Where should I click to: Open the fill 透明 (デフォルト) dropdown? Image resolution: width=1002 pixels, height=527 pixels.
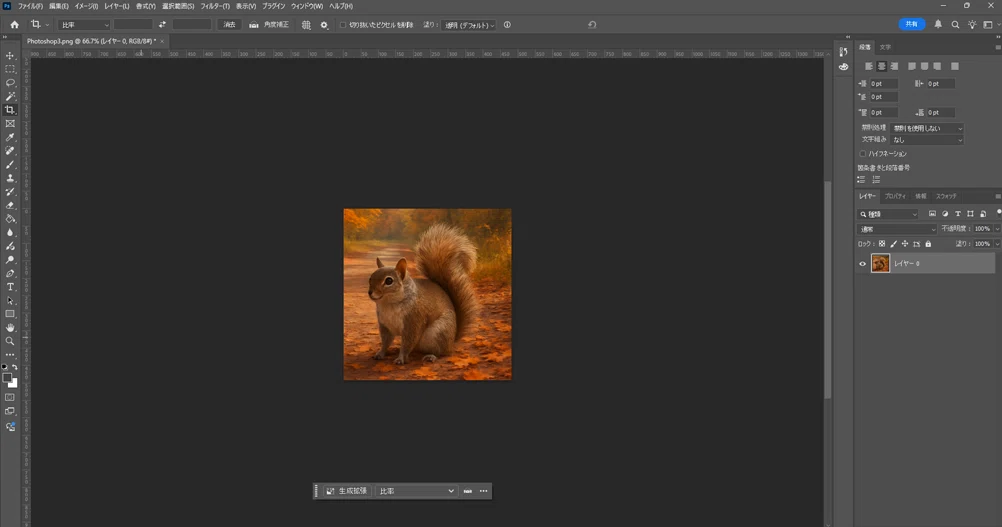(470, 25)
